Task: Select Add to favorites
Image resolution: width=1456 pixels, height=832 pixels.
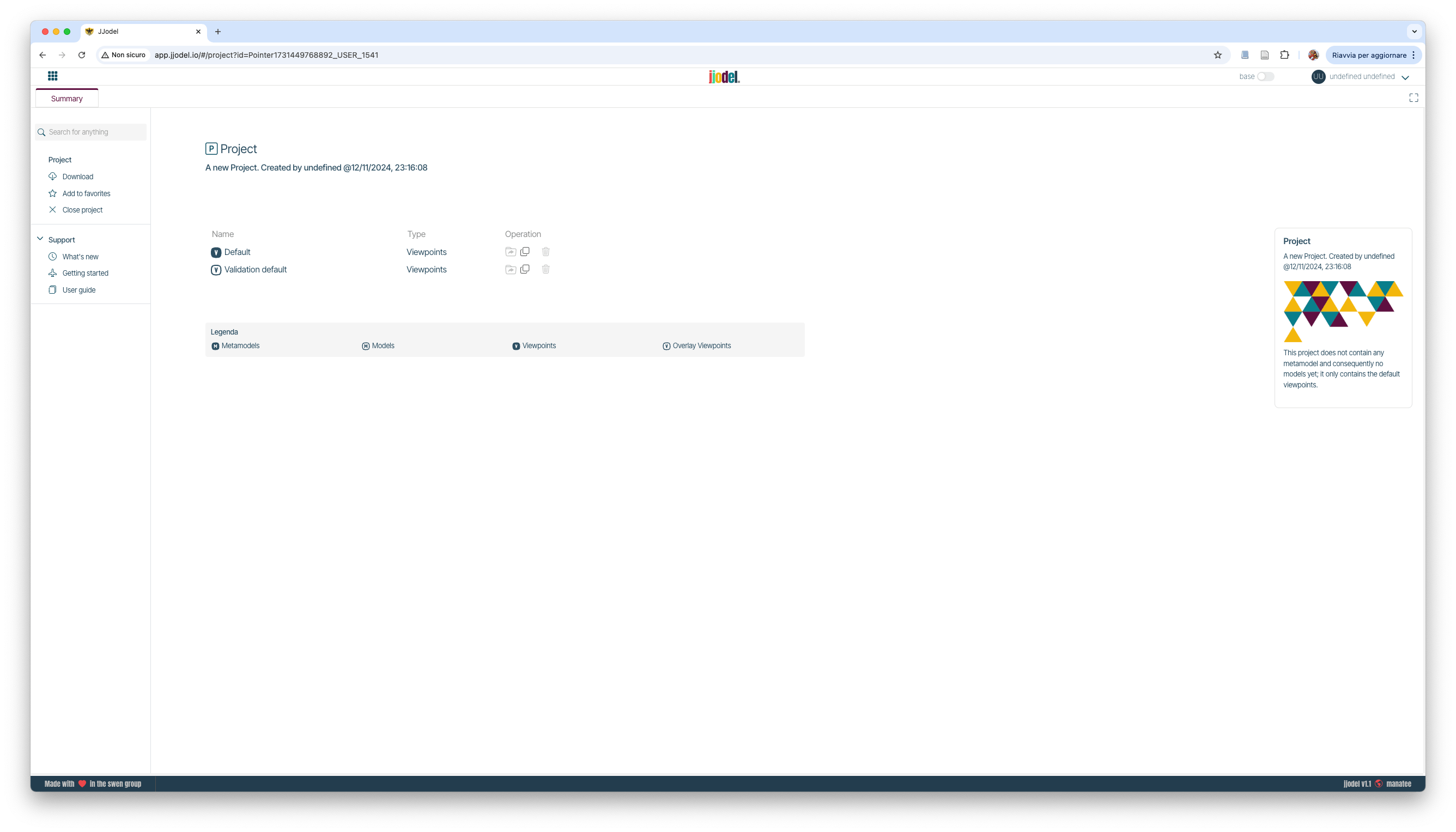Action: tap(86, 193)
